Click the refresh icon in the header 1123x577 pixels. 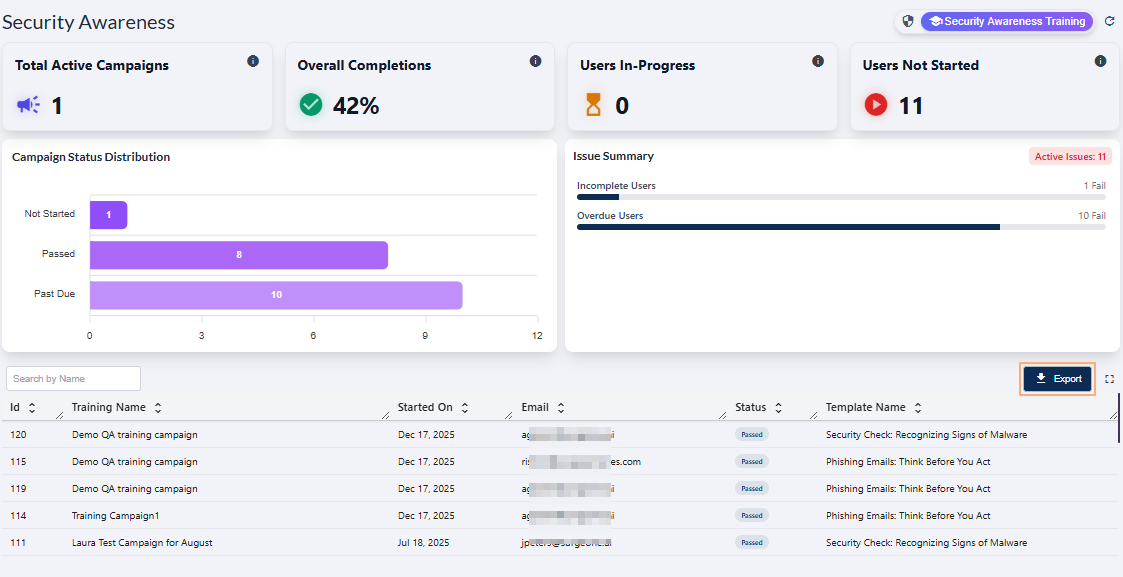(1109, 21)
